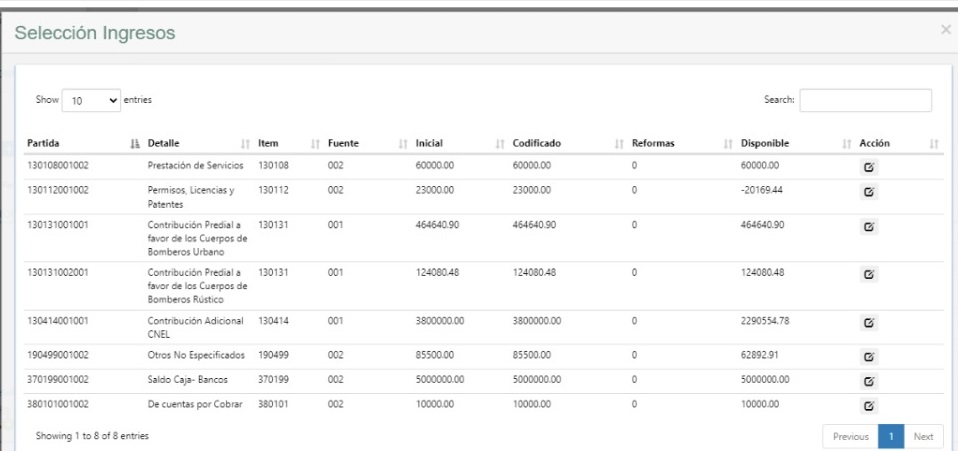Click edit icon for Otros No Especificados row
Image resolution: width=958 pixels, height=451 pixels.
pyautogui.click(x=869, y=357)
